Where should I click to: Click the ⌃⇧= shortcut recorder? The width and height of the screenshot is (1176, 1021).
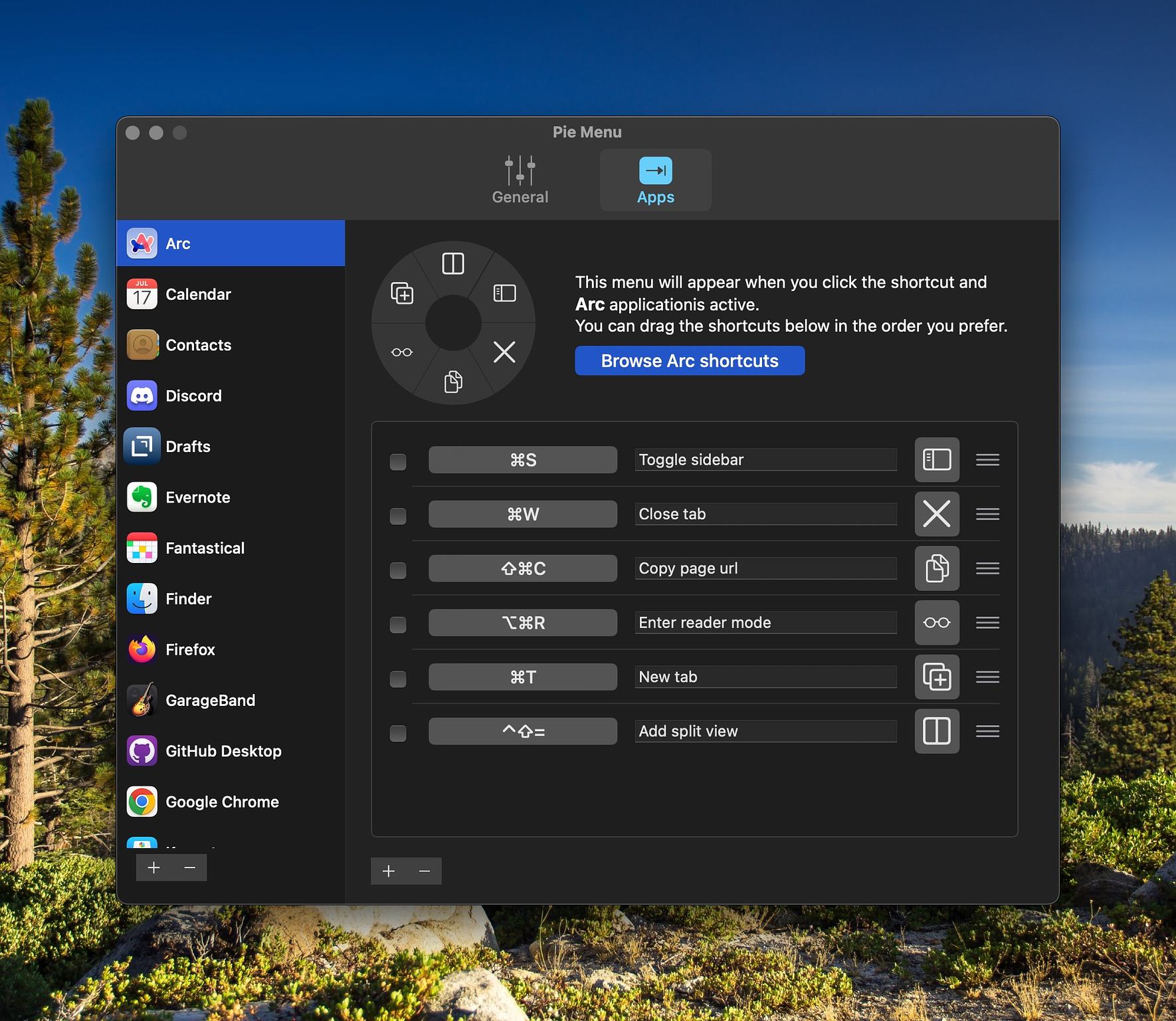pos(523,731)
